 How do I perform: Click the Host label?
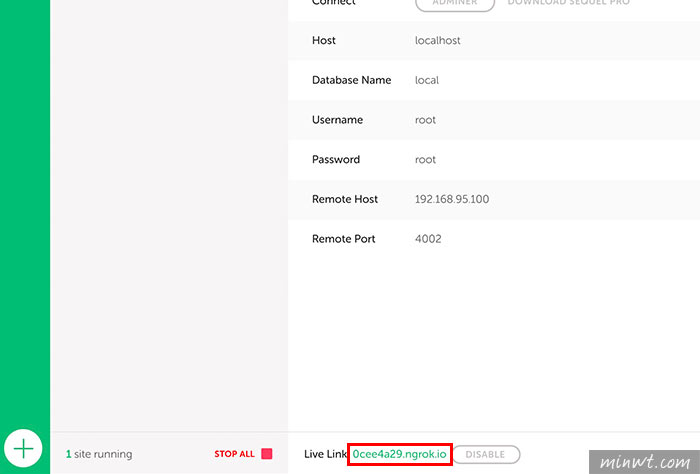coord(324,41)
